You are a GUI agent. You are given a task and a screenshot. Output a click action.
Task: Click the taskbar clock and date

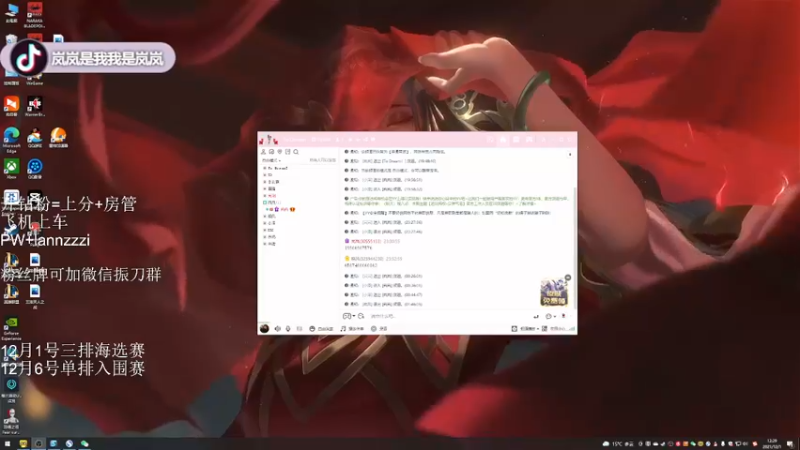pos(772,444)
